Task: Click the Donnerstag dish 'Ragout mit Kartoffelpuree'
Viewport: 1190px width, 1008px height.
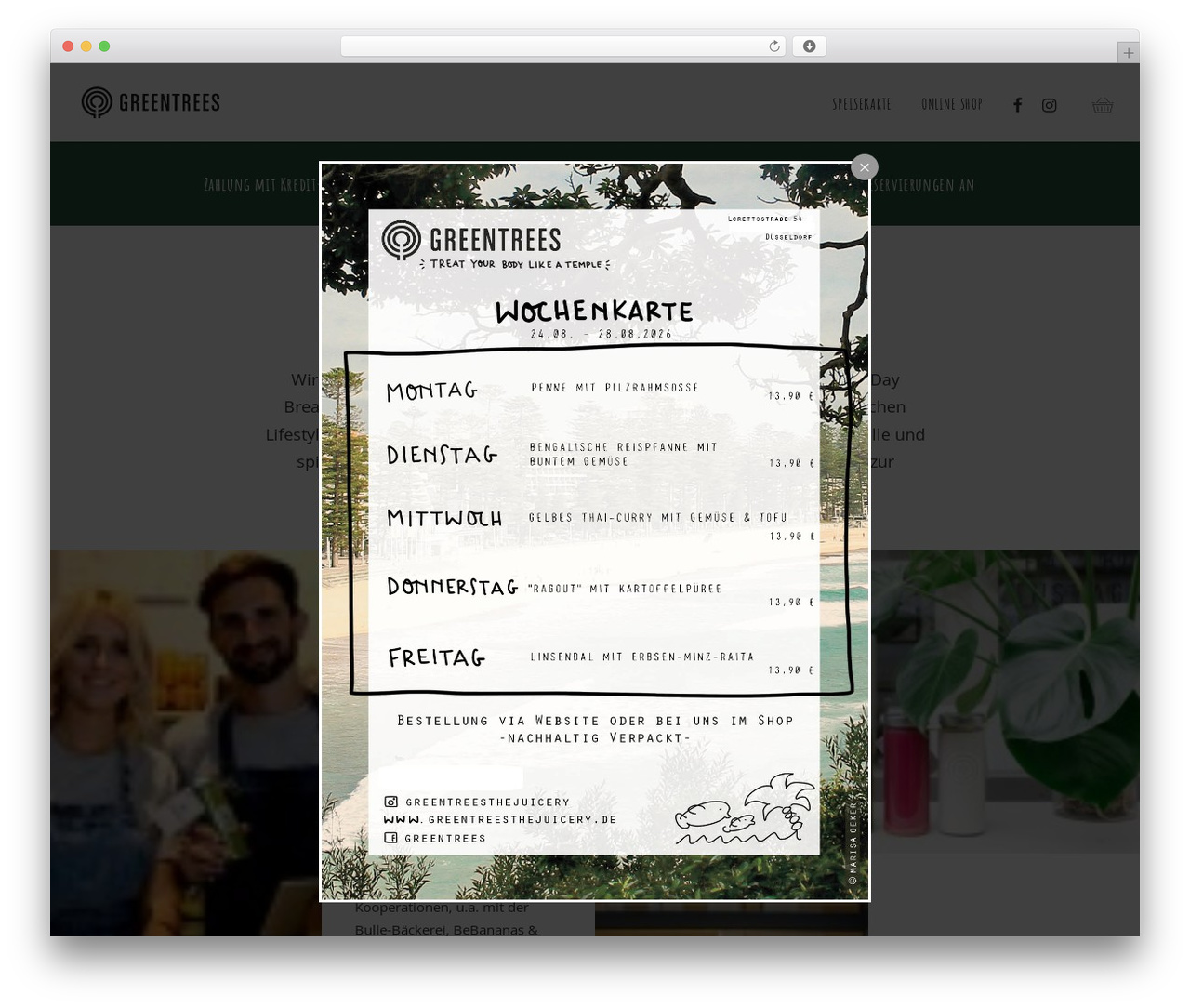Action: [625, 589]
